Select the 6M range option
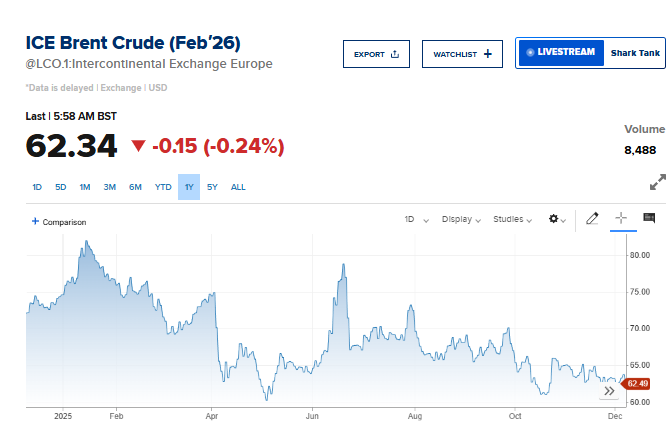666x422 pixels. point(135,187)
